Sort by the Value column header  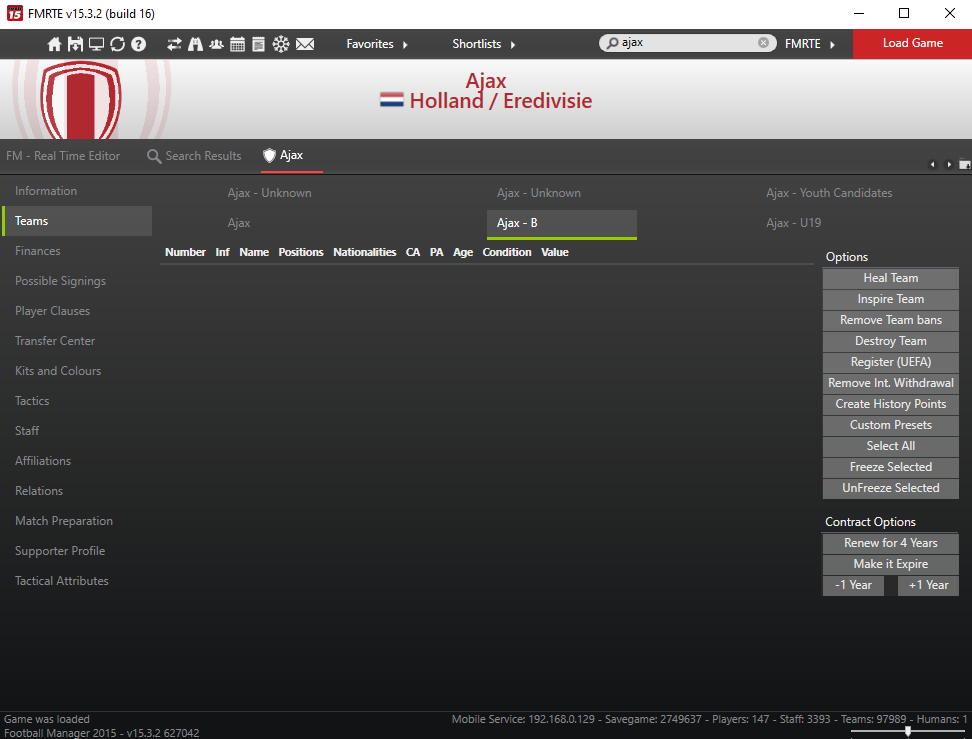[555, 252]
